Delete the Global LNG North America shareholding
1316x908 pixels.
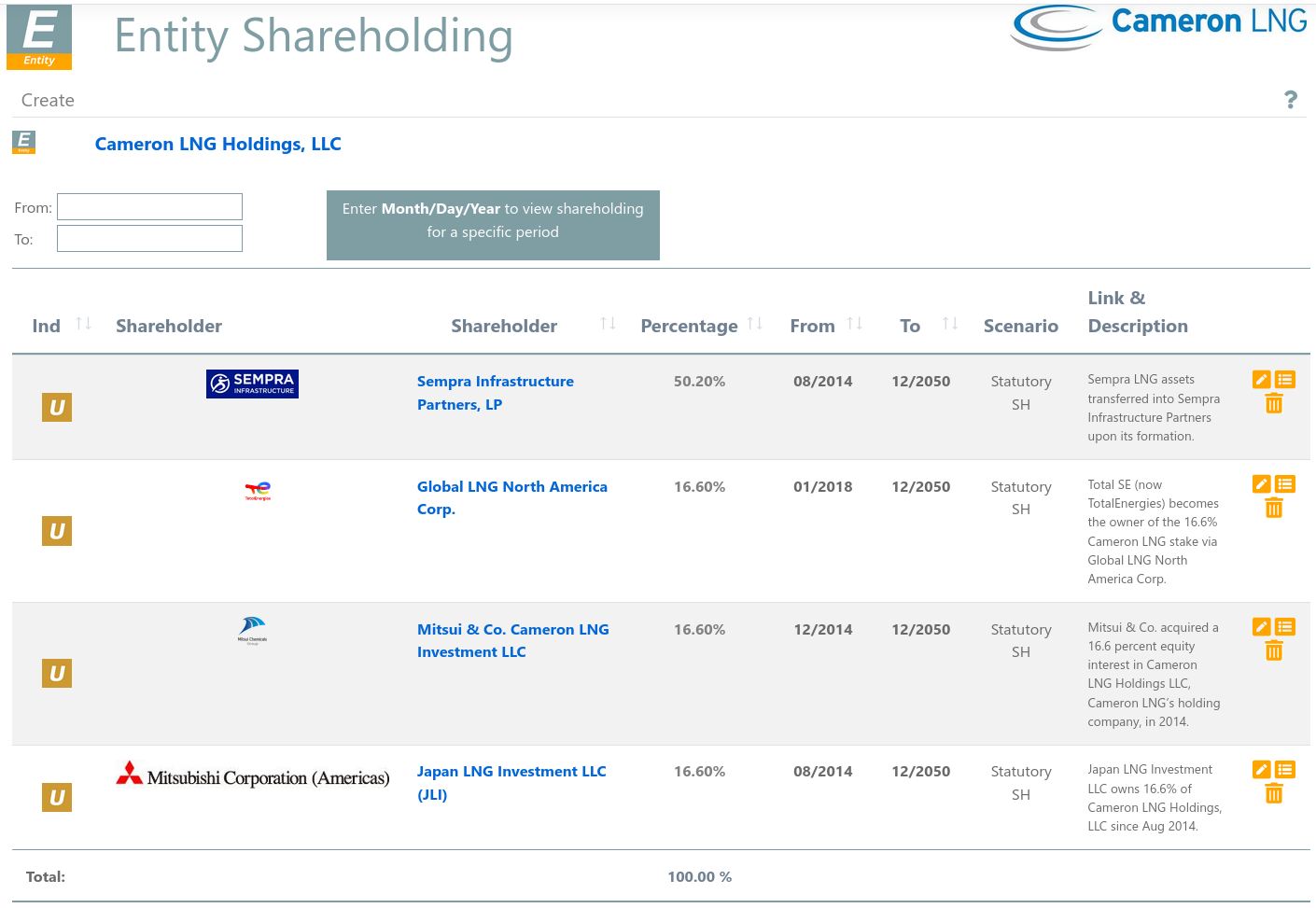coord(1274,508)
